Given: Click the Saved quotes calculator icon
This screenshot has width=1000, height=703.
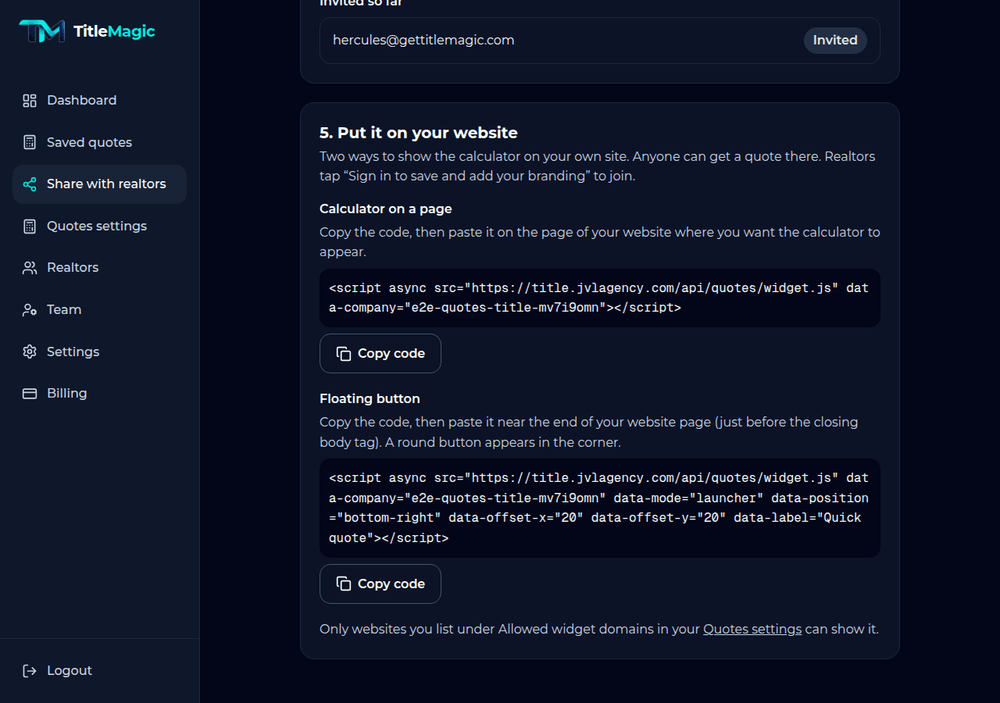Looking at the screenshot, I should (x=29, y=142).
